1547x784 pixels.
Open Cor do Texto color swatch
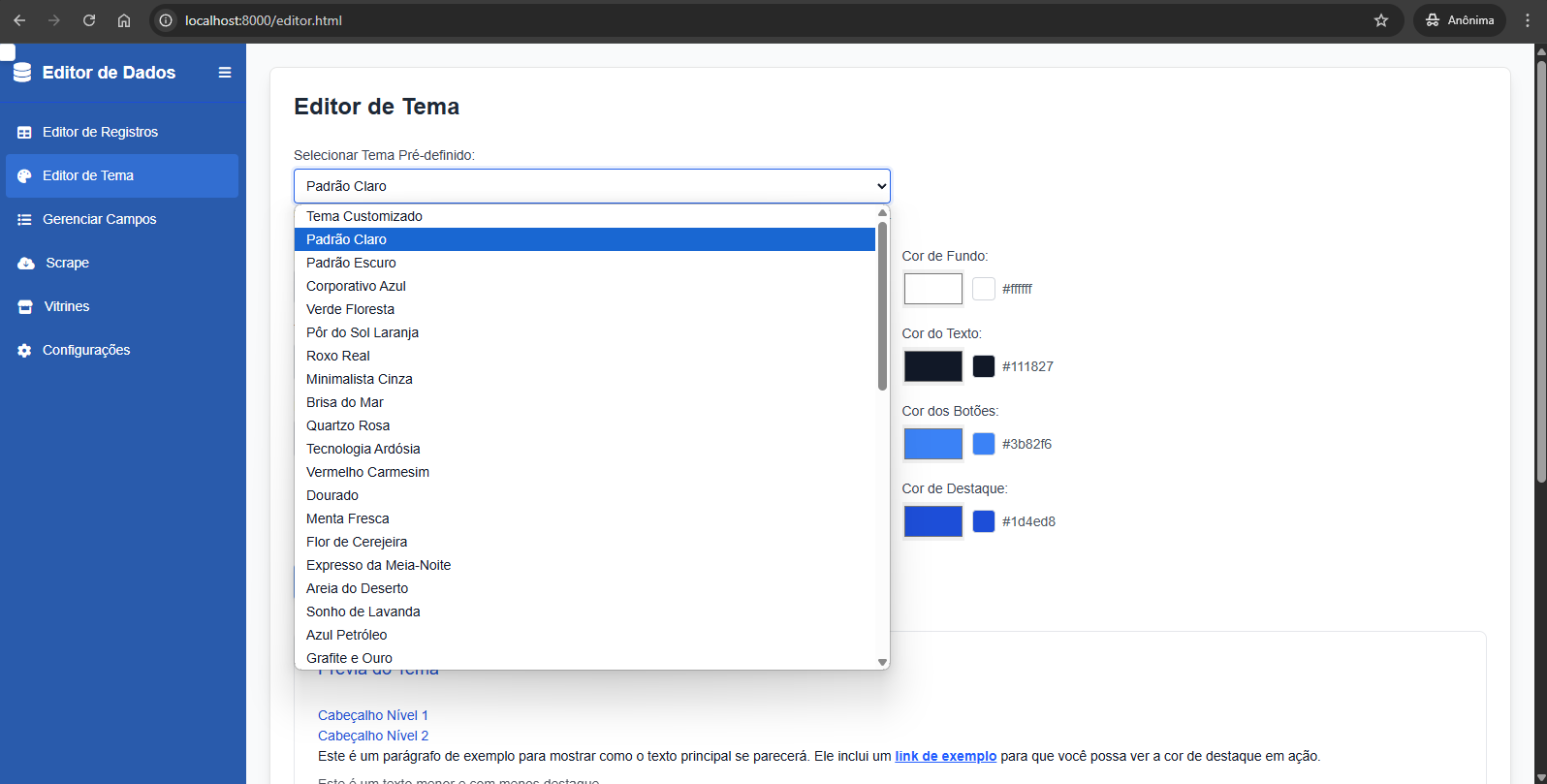932,366
